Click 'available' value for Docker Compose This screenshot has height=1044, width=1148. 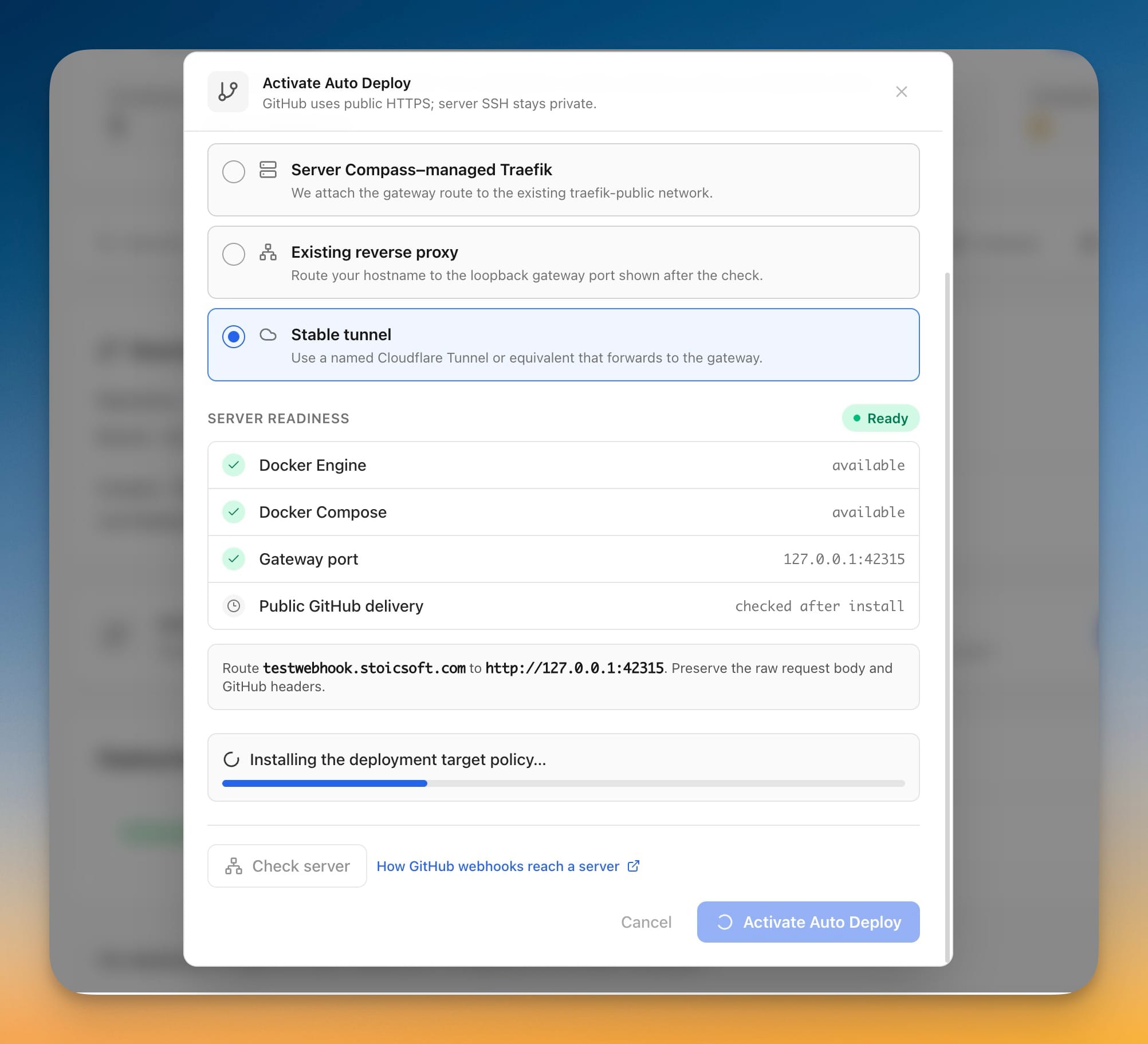point(868,512)
